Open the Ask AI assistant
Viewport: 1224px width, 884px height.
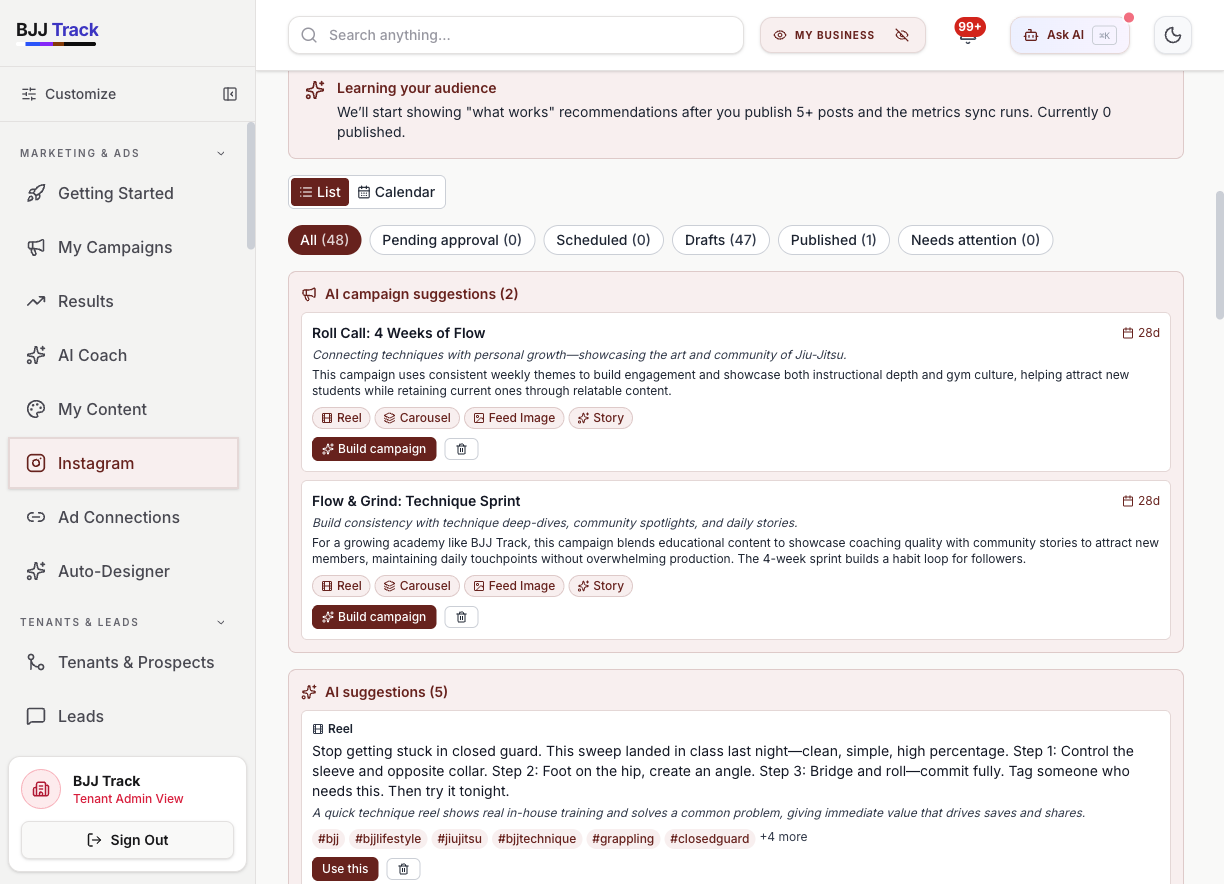tap(1069, 35)
